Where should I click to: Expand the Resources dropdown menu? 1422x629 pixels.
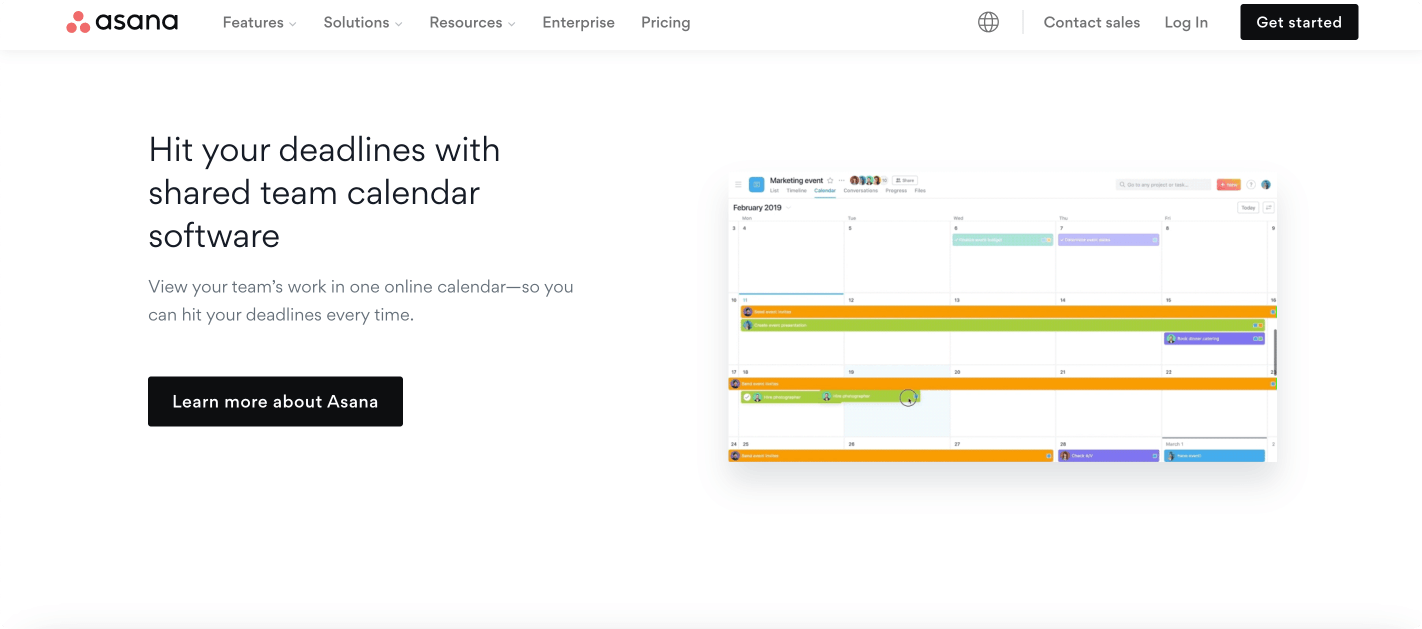click(472, 22)
